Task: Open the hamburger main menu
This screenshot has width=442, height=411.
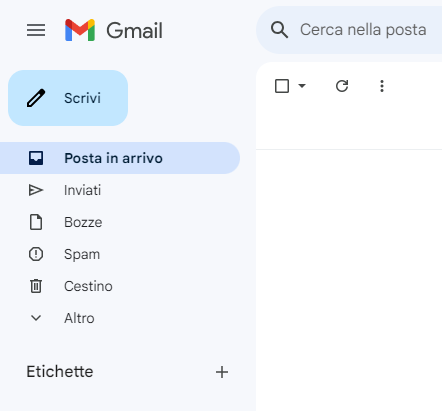Action: click(x=36, y=30)
